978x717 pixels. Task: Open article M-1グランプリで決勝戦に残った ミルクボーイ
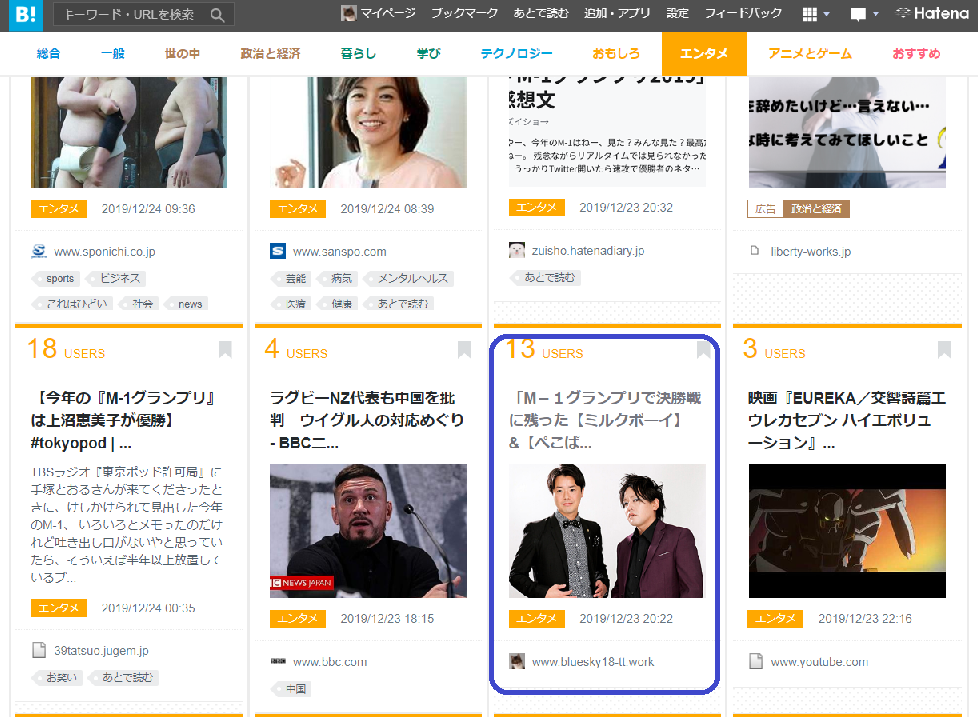pyautogui.click(x=605, y=420)
